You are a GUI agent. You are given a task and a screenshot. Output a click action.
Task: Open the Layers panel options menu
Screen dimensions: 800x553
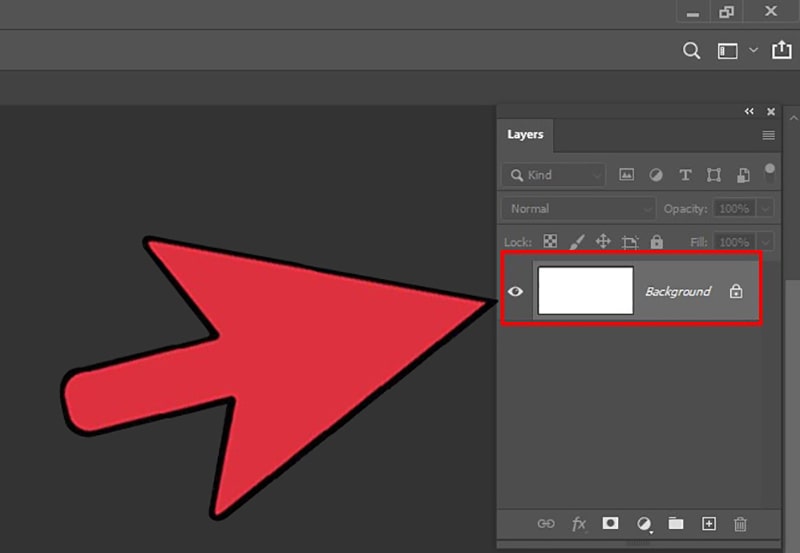pos(768,135)
